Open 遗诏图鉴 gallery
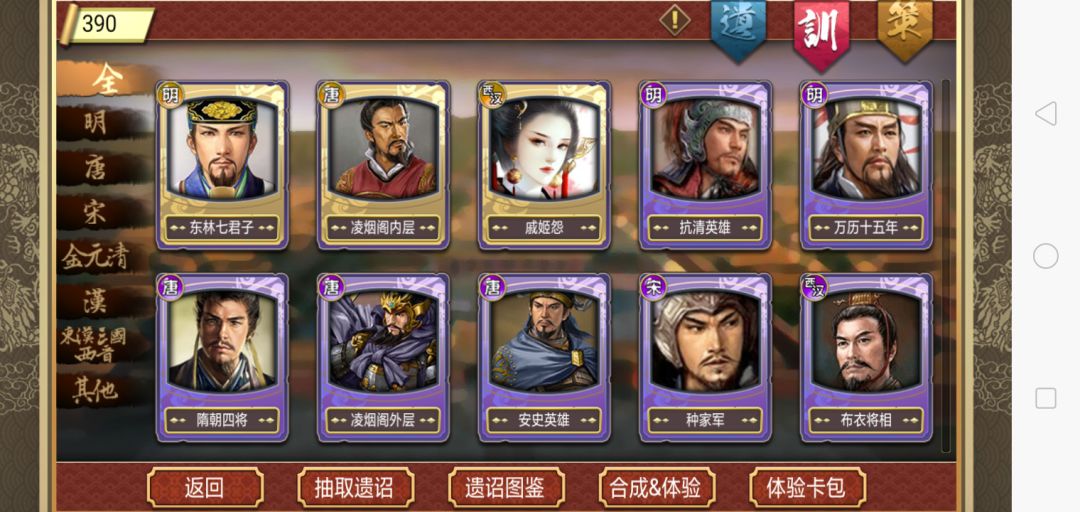Image resolution: width=1080 pixels, height=512 pixels. coord(506,488)
